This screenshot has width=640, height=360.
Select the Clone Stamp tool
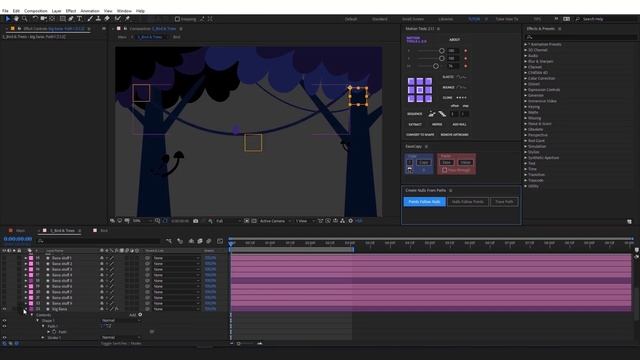coord(98,19)
